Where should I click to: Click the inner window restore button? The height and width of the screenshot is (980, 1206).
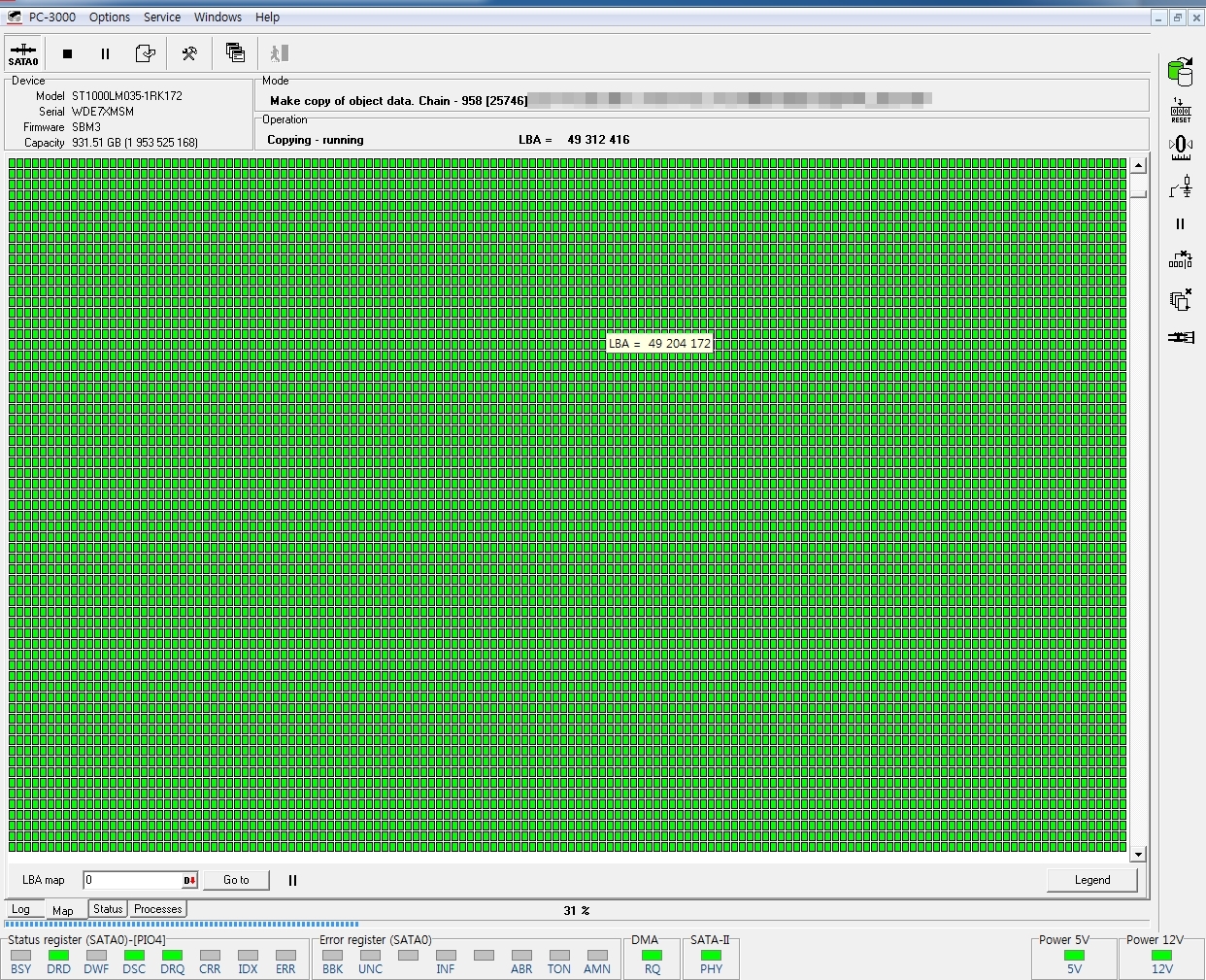[x=1177, y=17]
